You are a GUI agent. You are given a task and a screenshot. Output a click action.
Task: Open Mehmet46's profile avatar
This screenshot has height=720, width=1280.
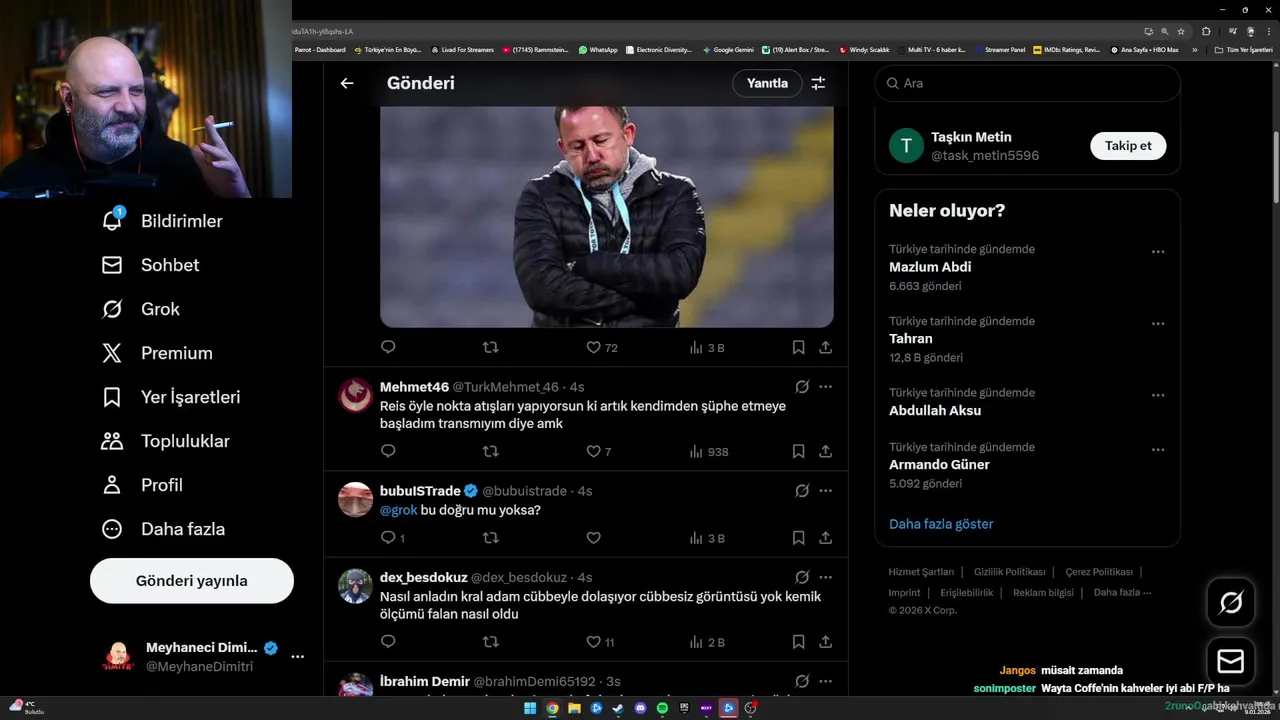pyautogui.click(x=356, y=395)
